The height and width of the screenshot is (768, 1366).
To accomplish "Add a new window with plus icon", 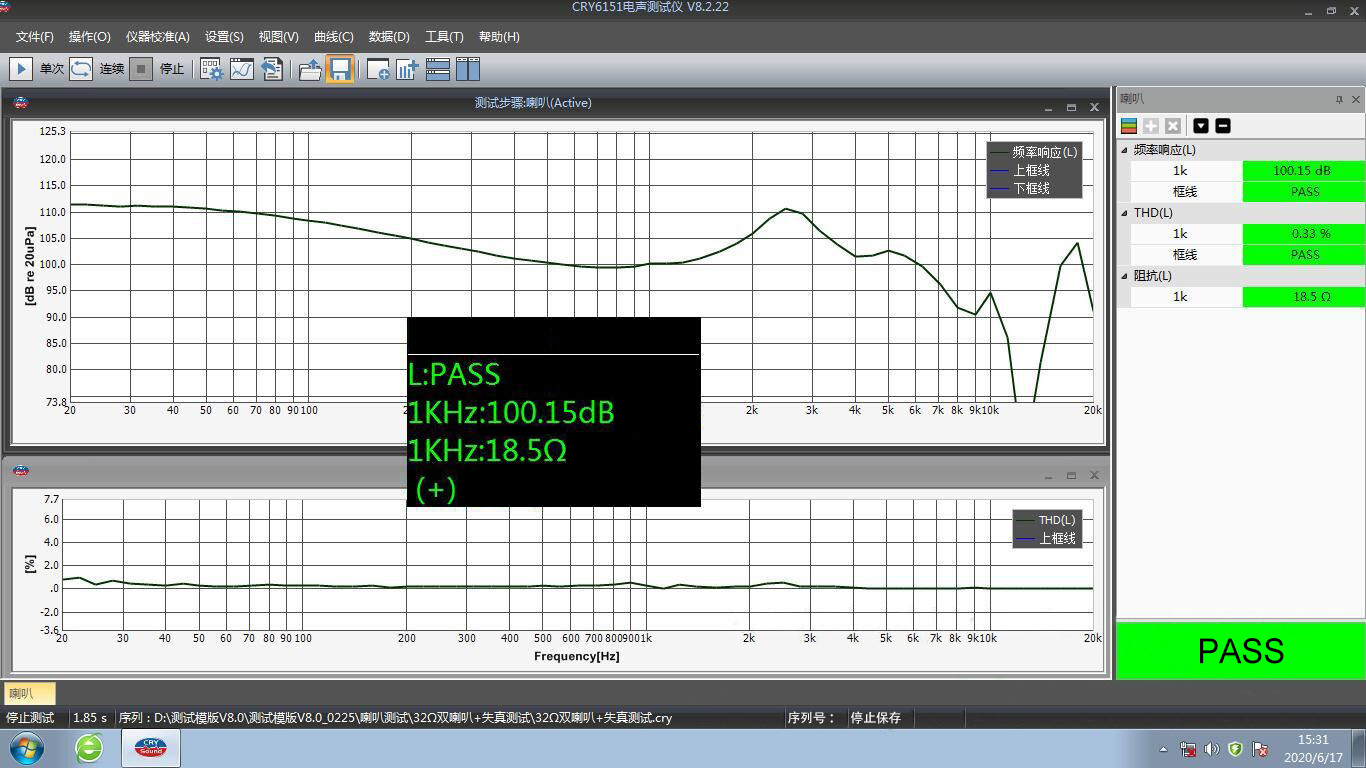I will coord(378,69).
